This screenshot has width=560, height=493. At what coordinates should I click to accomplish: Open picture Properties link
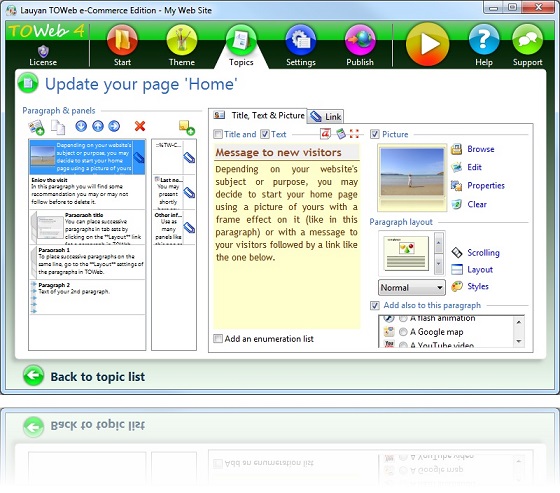(x=486, y=185)
